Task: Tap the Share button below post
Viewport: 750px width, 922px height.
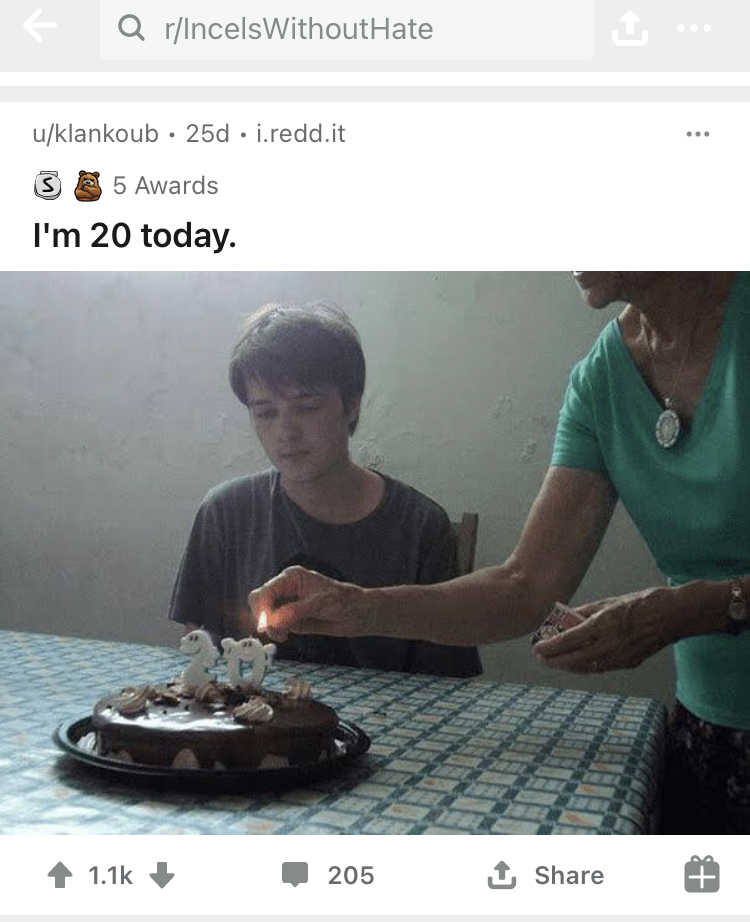Action: [x=545, y=875]
